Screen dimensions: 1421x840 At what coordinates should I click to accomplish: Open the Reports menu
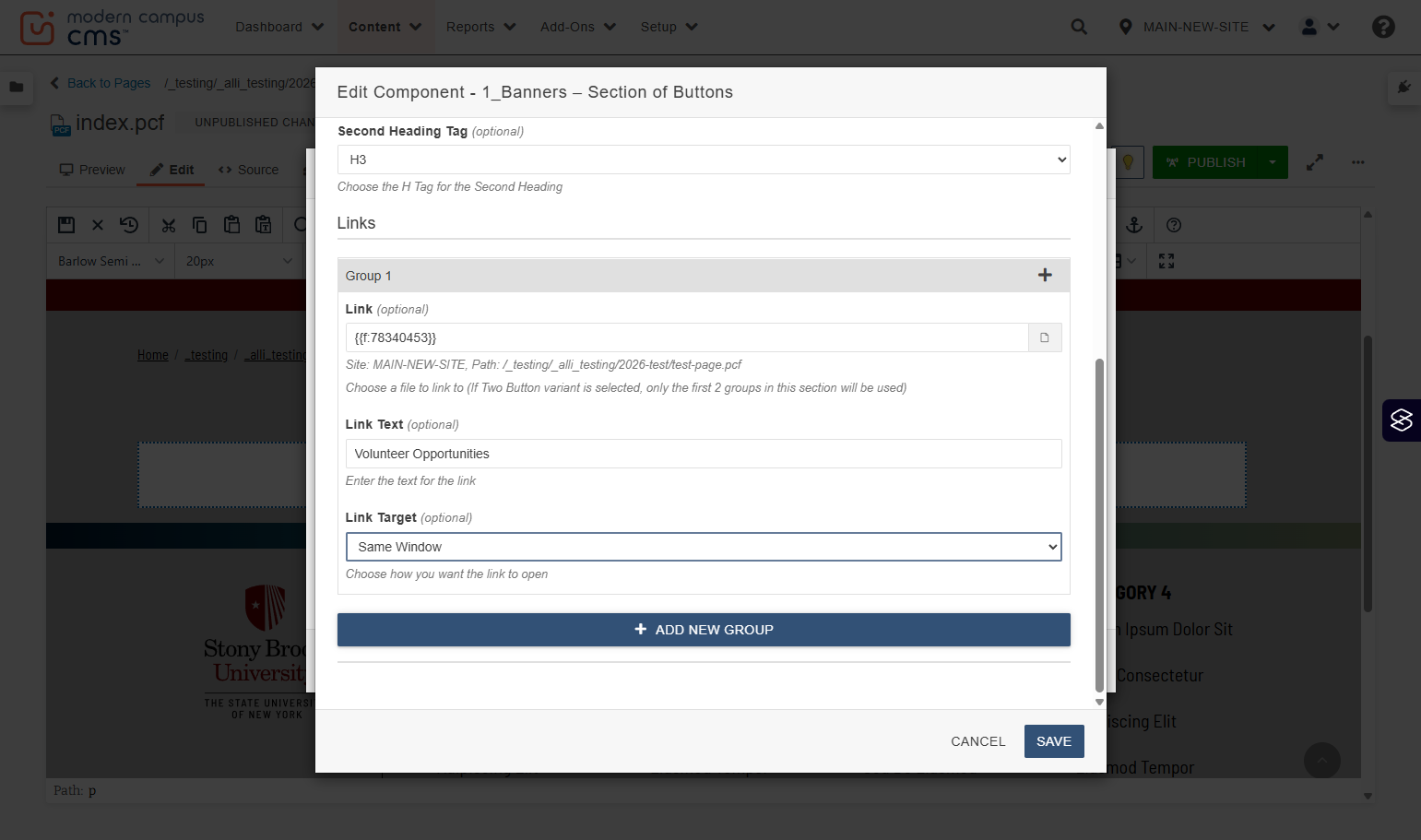[x=481, y=27]
